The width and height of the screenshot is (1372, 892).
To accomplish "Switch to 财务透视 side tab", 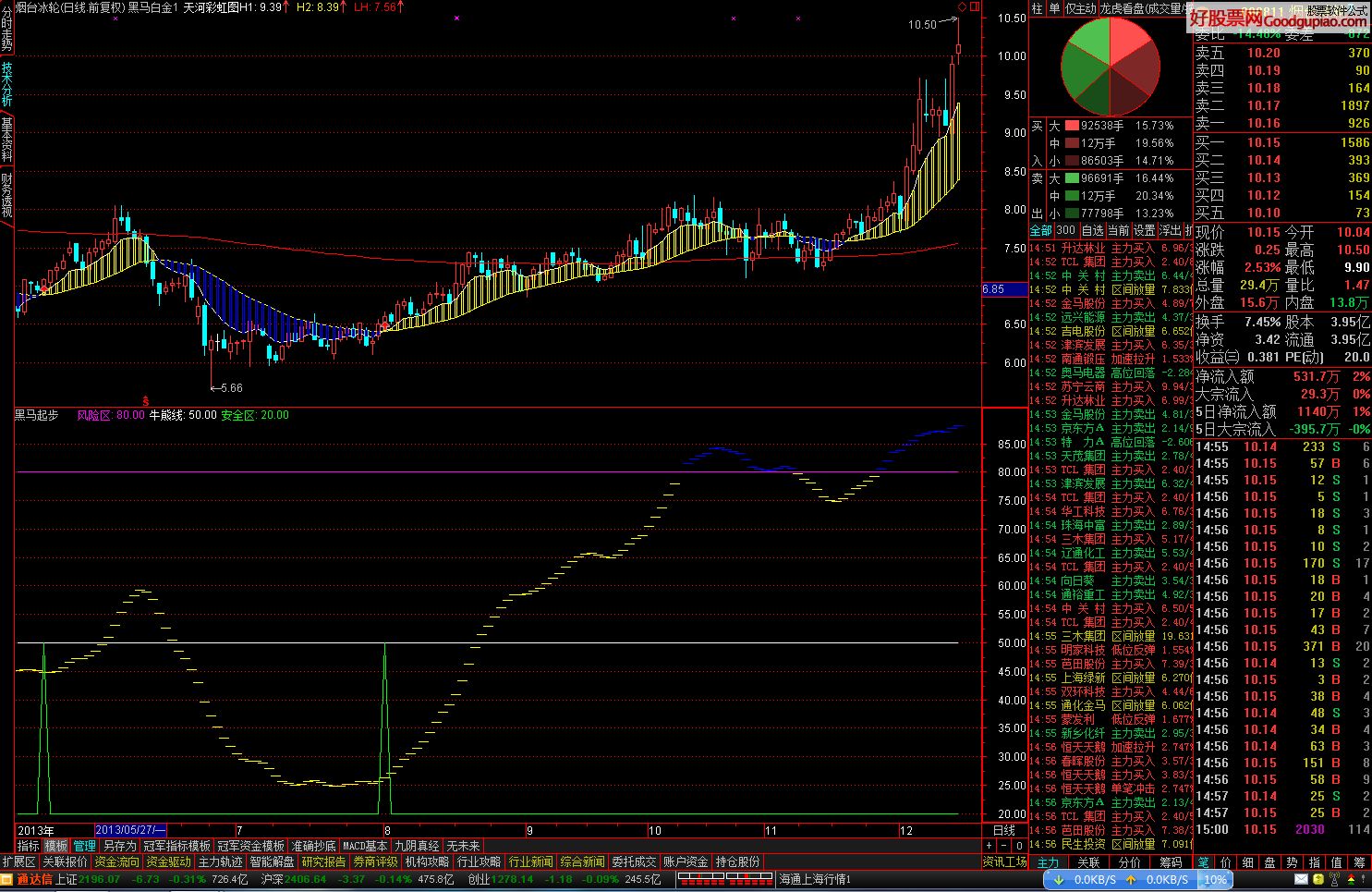I will pyautogui.click(x=6, y=196).
